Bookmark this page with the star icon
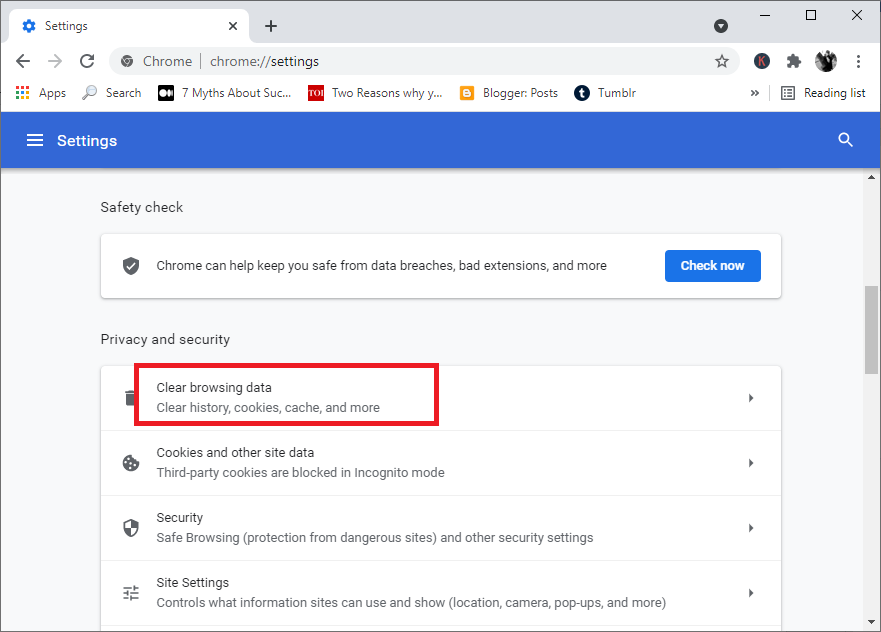The image size is (881, 632). point(722,61)
